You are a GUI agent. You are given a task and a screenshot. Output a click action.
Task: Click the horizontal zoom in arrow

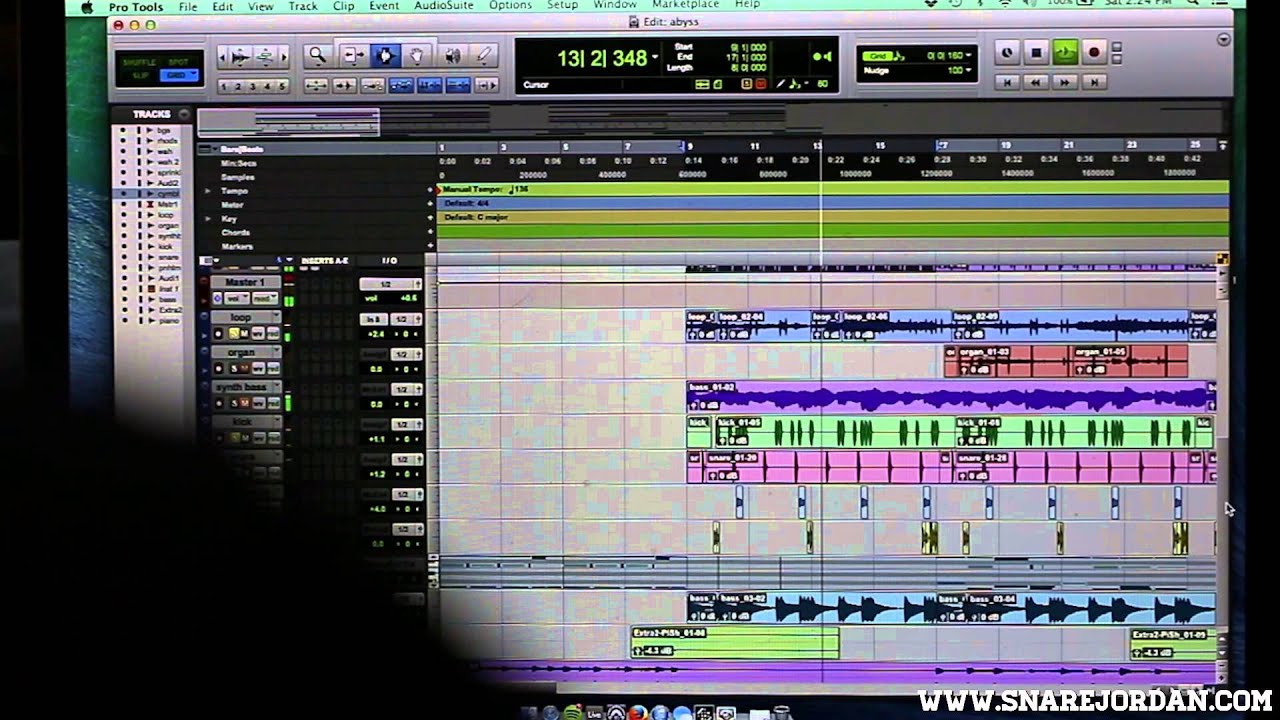tap(284, 56)
